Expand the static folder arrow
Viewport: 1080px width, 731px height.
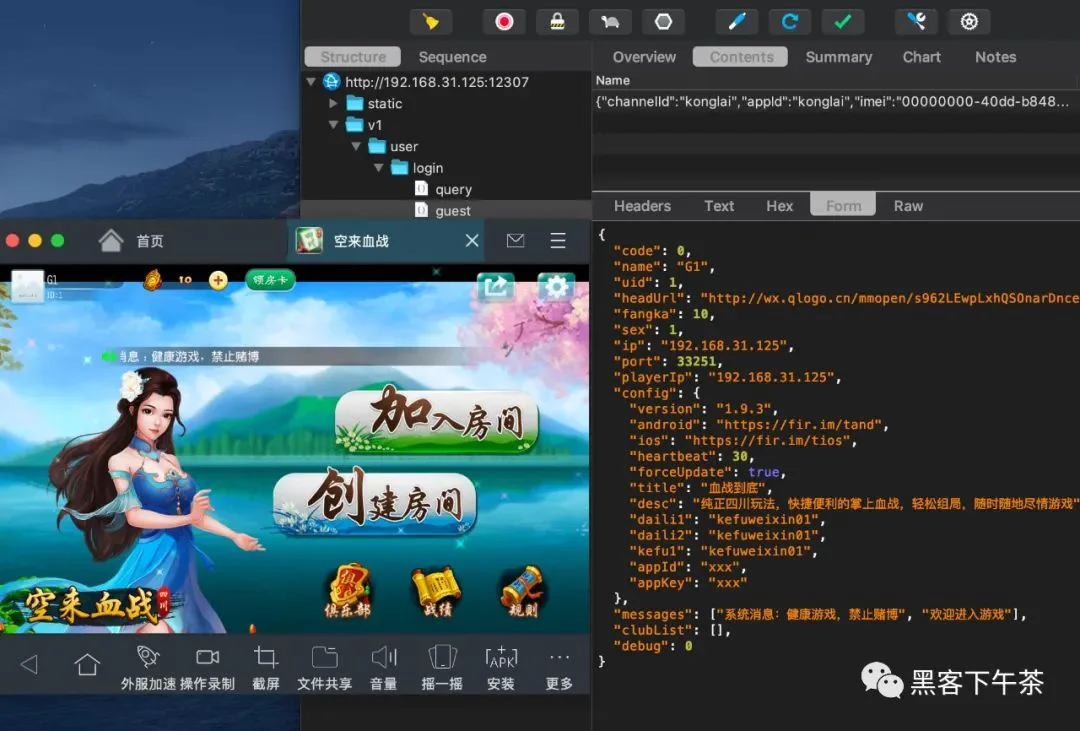point(333,103)
